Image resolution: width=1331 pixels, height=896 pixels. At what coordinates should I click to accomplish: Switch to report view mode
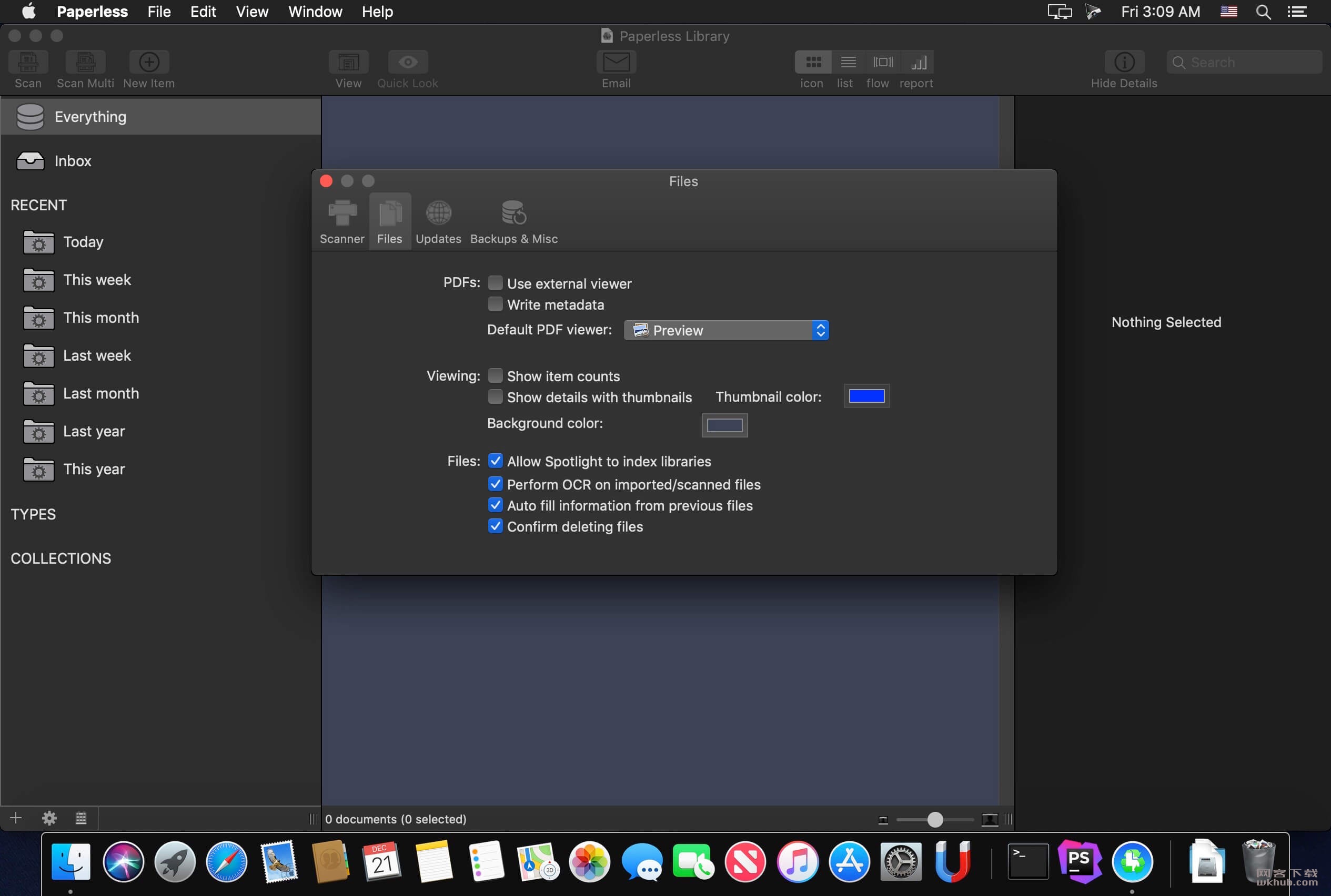(x=917, y=62)
